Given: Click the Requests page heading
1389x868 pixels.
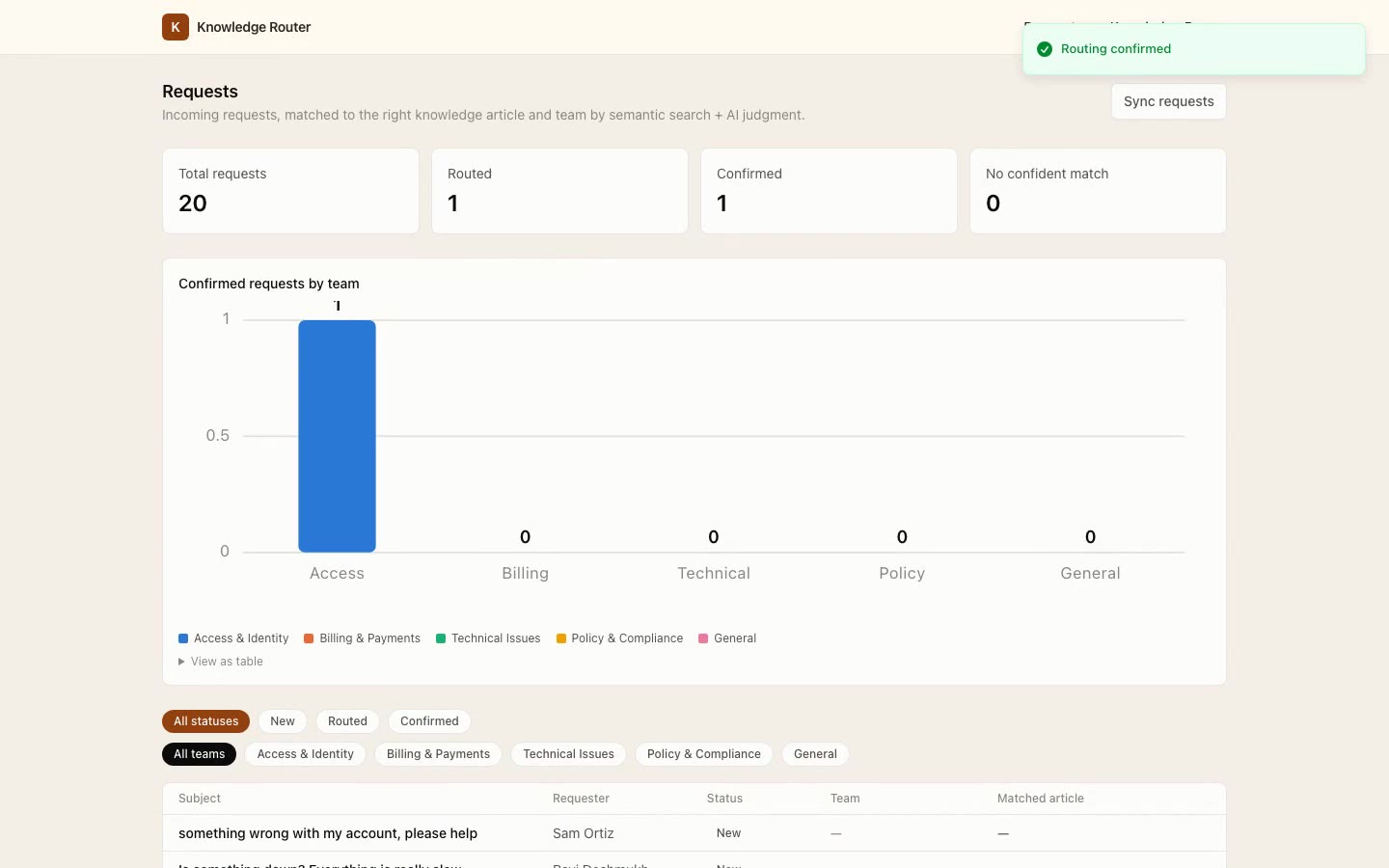Looking at the screenshot, I should 200,92.
